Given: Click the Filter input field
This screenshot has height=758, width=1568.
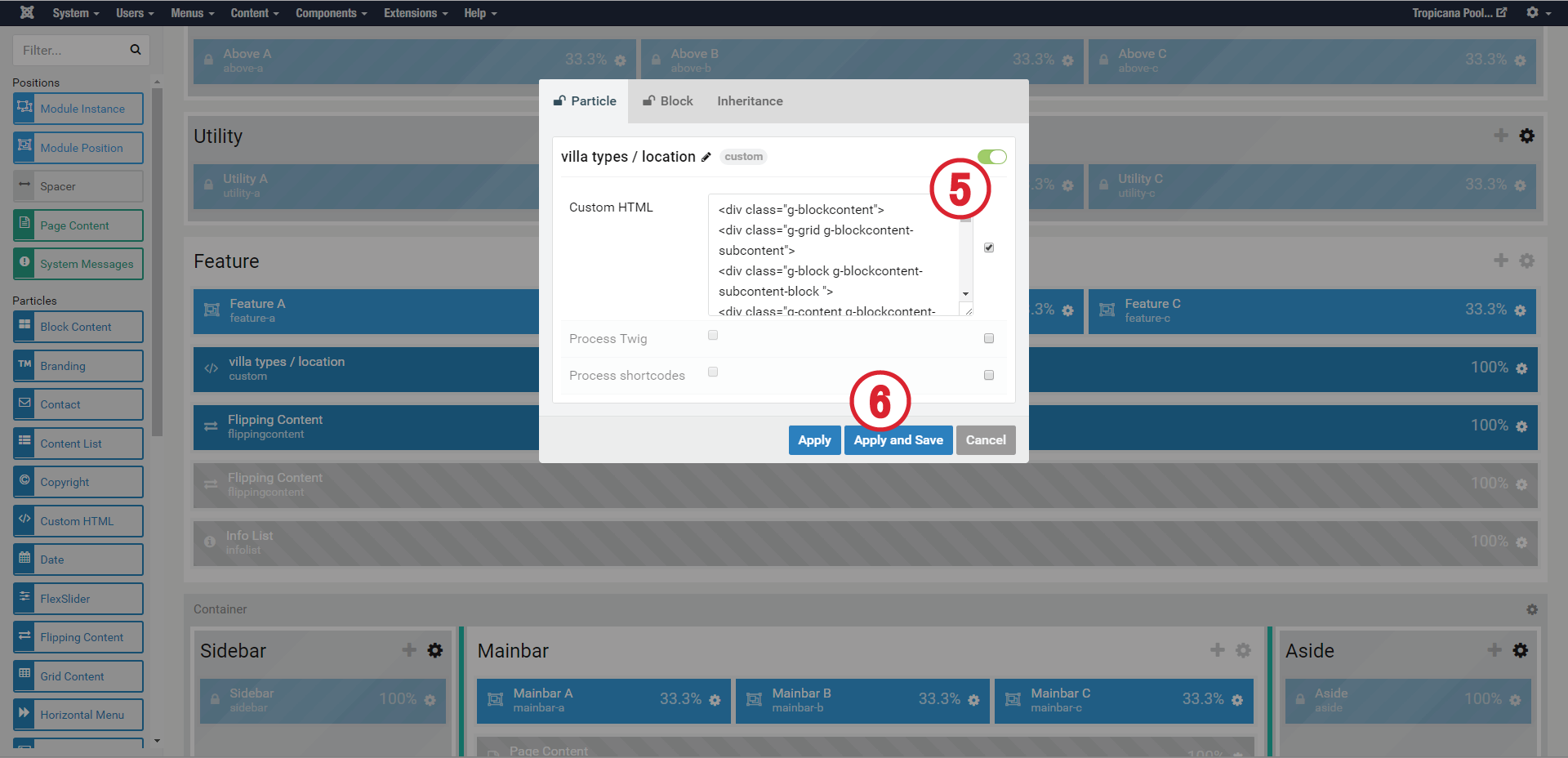Looking at the screenshot, I should point(70,50).
